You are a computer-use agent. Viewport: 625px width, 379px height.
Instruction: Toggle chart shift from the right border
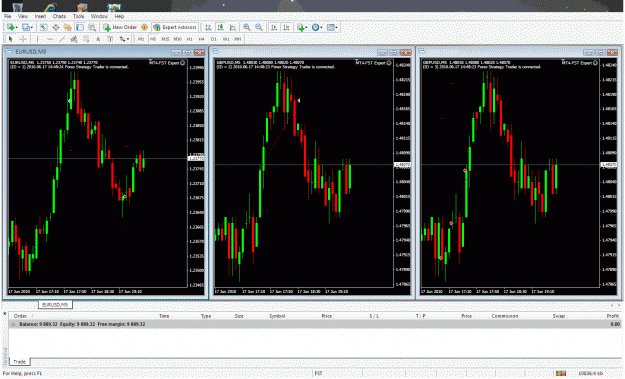[286, 27]
